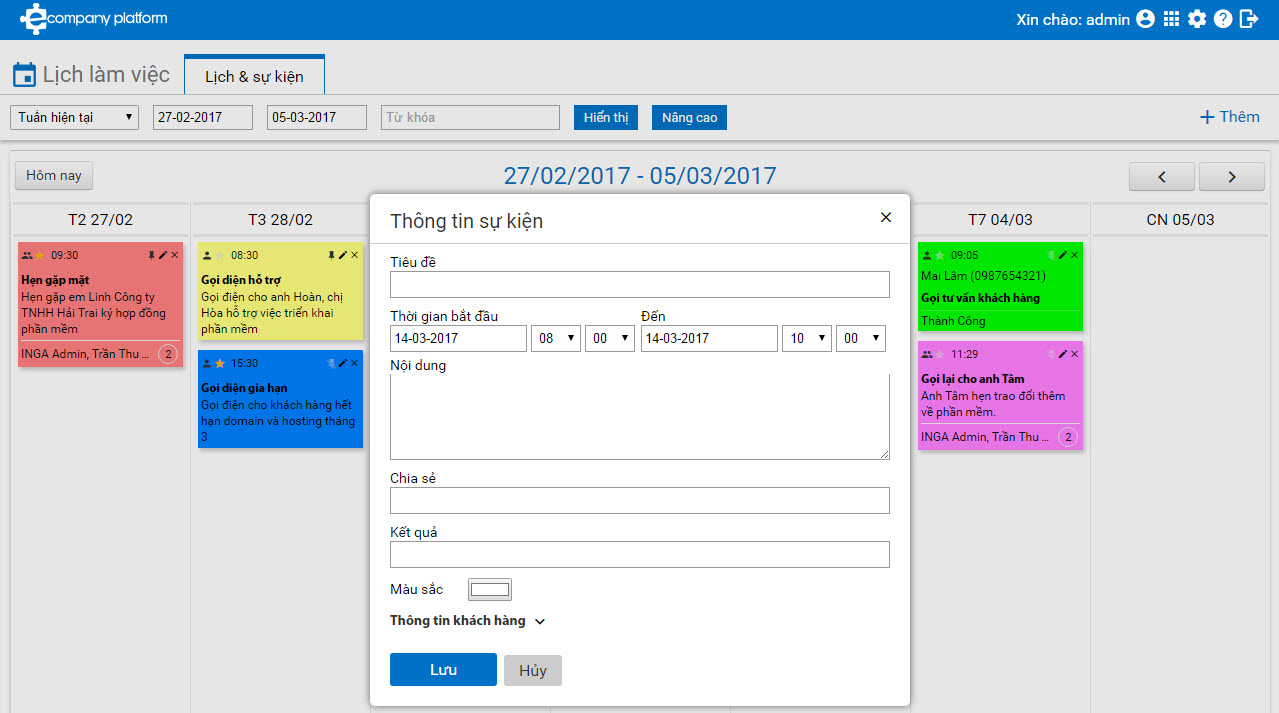Screen dimensions: 1279x713
Task: Open the settings gear in header
Action: pyautogui.click(x=1197, y=19)
